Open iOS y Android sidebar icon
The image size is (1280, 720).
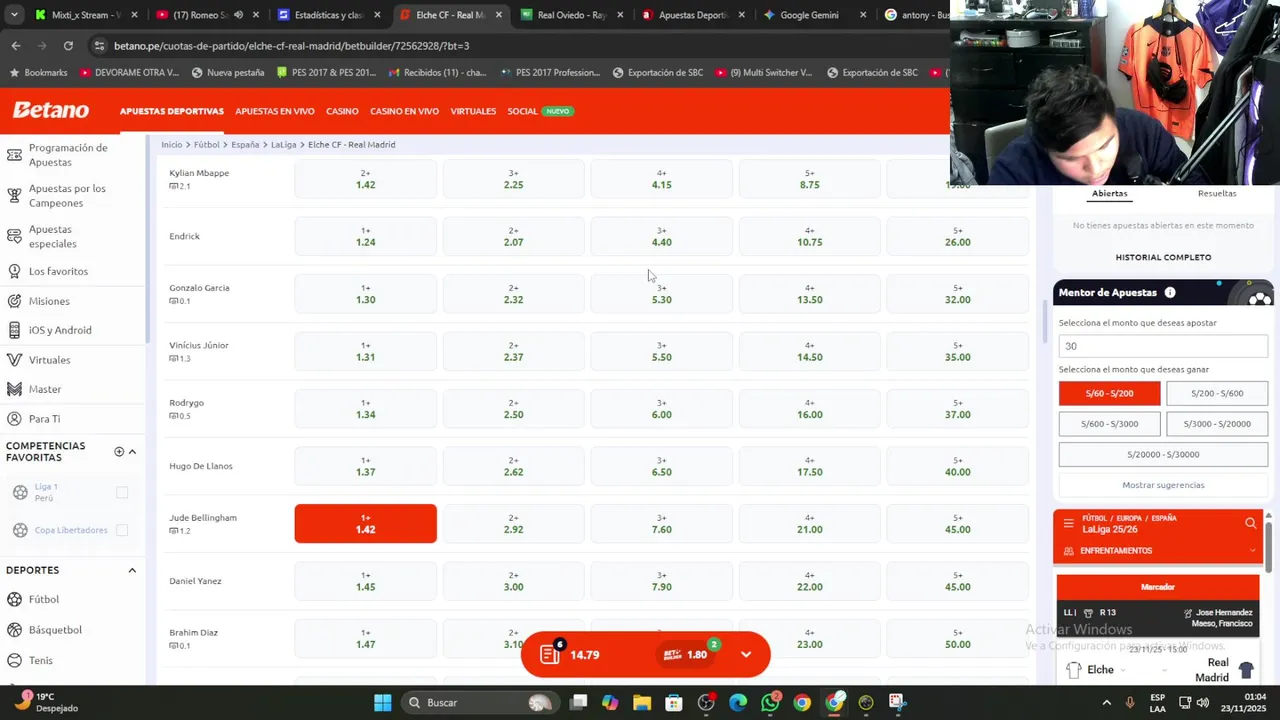(14, 330)
